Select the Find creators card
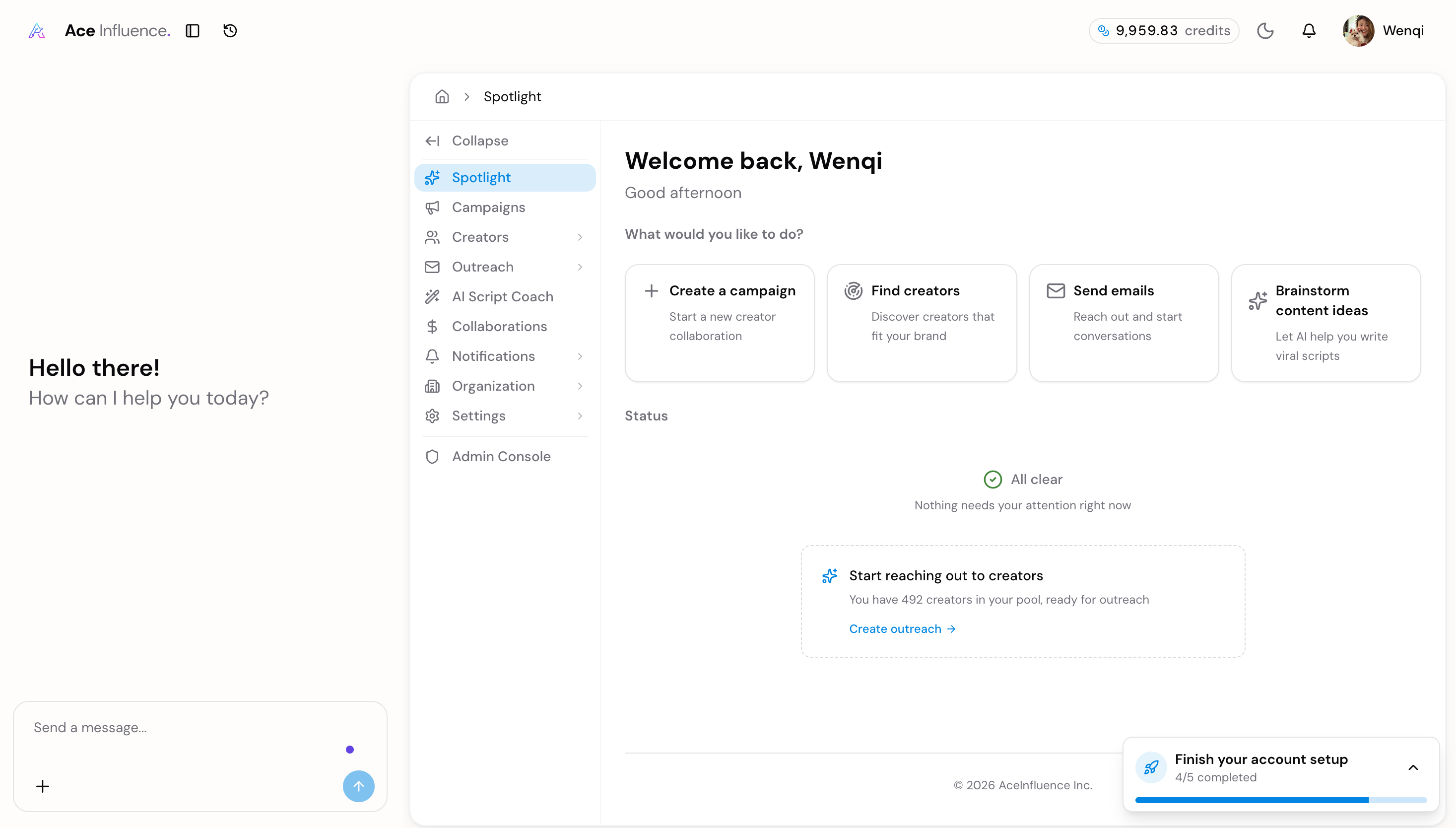The image size is (1456, 828). [x=921, y=323]
